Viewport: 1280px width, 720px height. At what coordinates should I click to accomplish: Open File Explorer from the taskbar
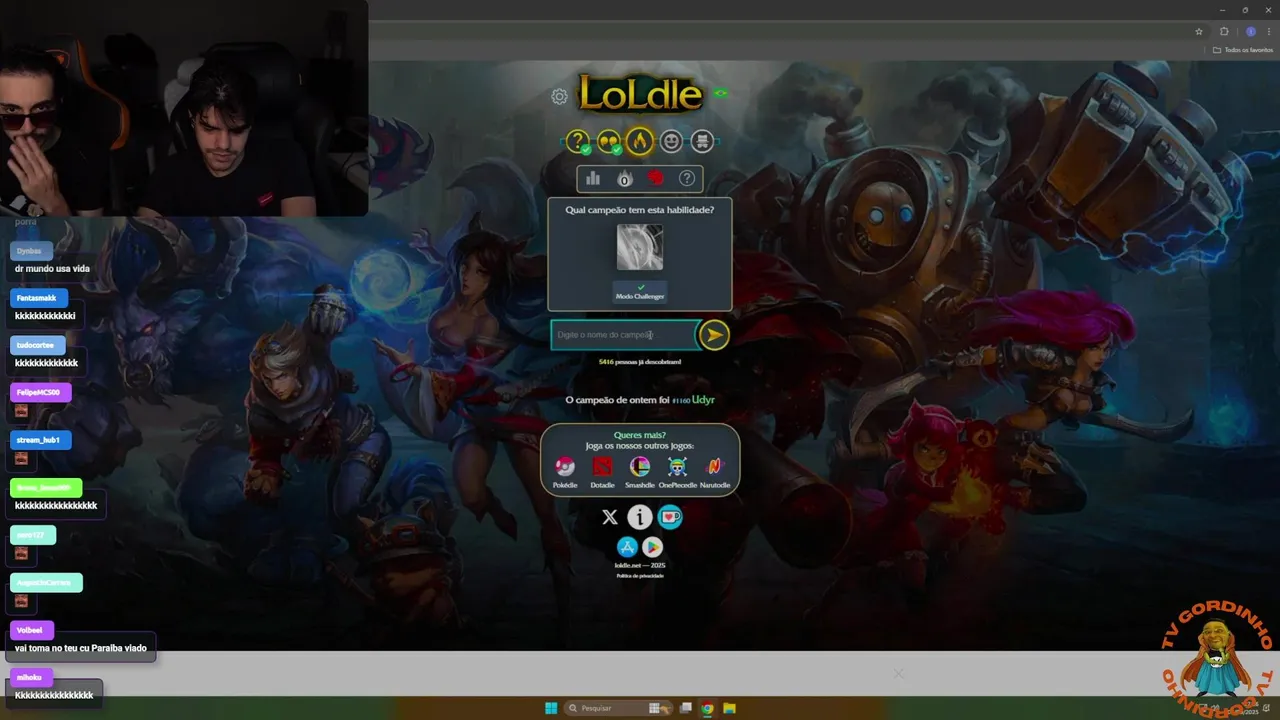[730, 708]
